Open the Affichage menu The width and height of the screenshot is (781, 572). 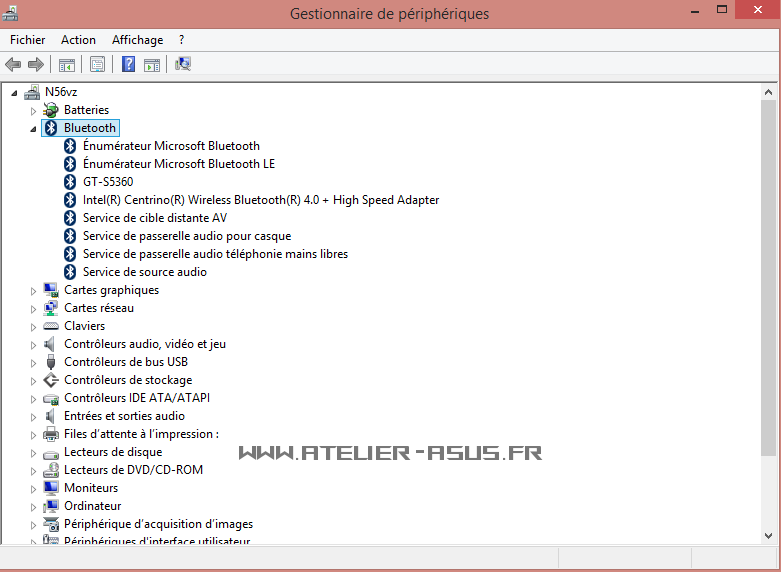click(x=137, y=40)
